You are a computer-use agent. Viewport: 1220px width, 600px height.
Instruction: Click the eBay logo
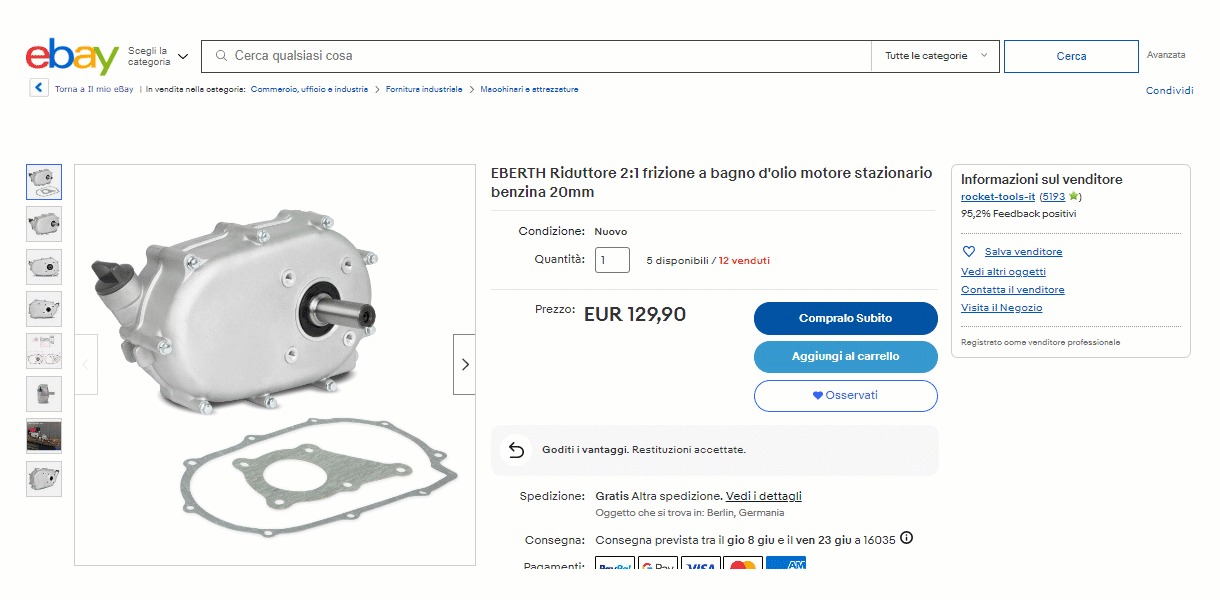(72, 57)
